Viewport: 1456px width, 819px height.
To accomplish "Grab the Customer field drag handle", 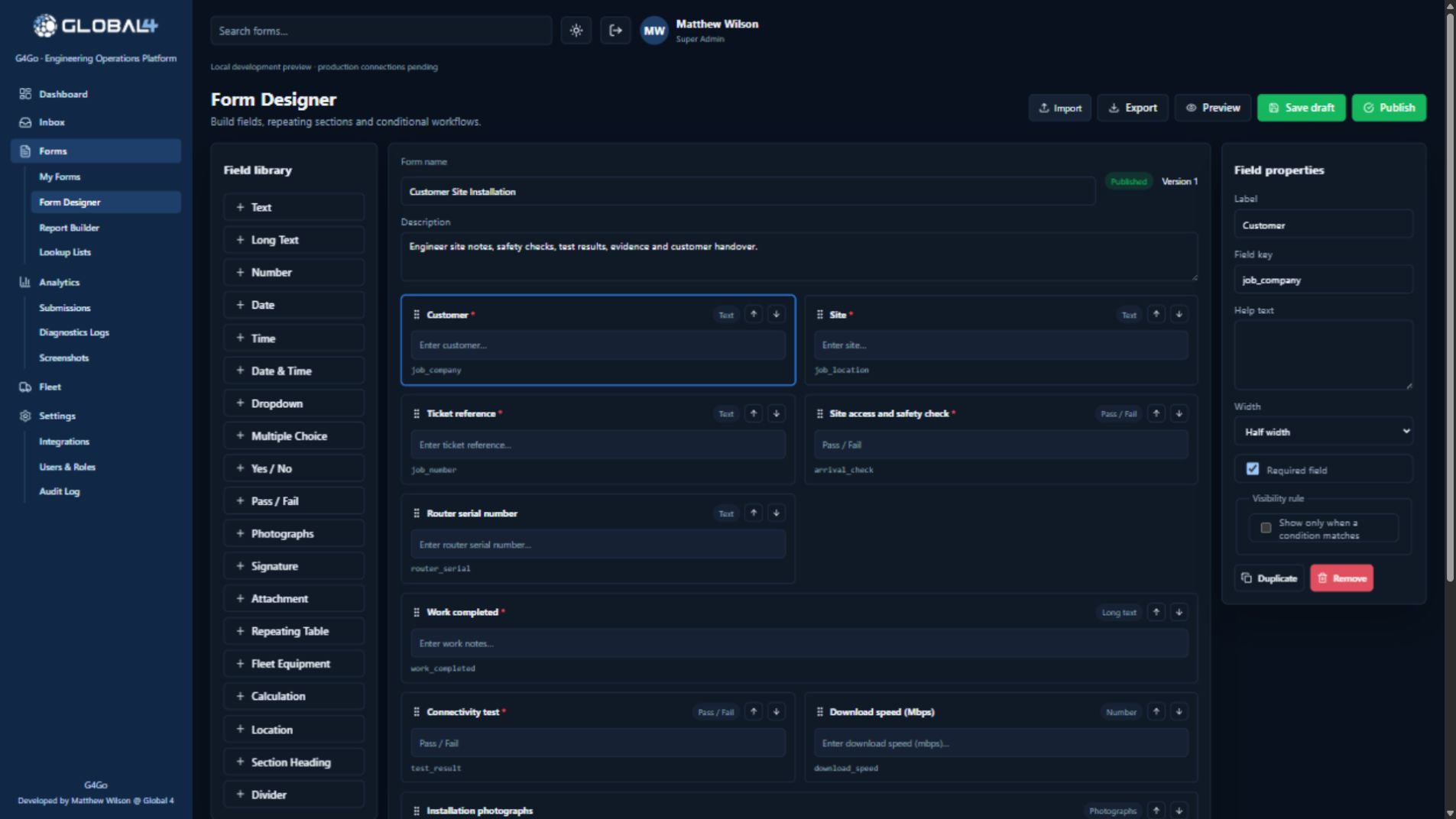I will 417,315.
